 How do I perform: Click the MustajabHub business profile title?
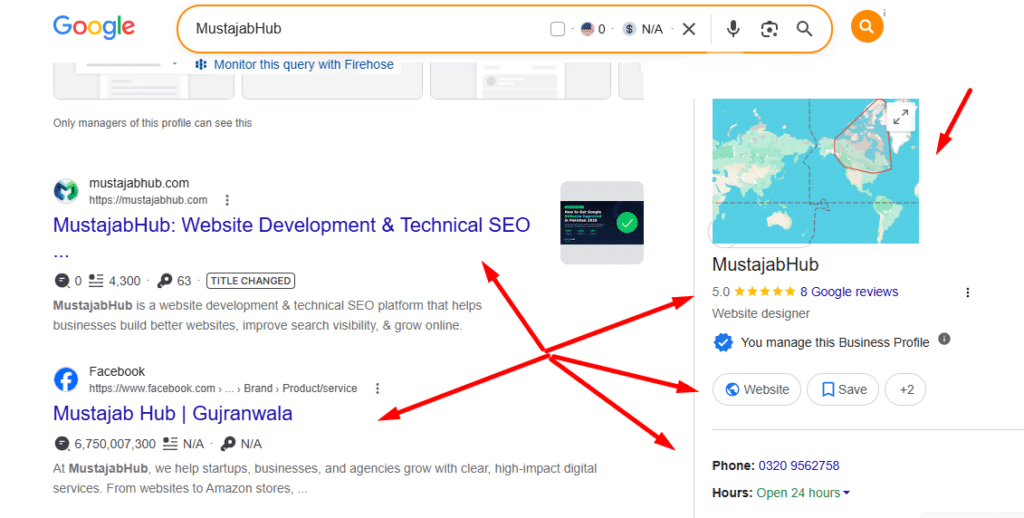(765, 265)
